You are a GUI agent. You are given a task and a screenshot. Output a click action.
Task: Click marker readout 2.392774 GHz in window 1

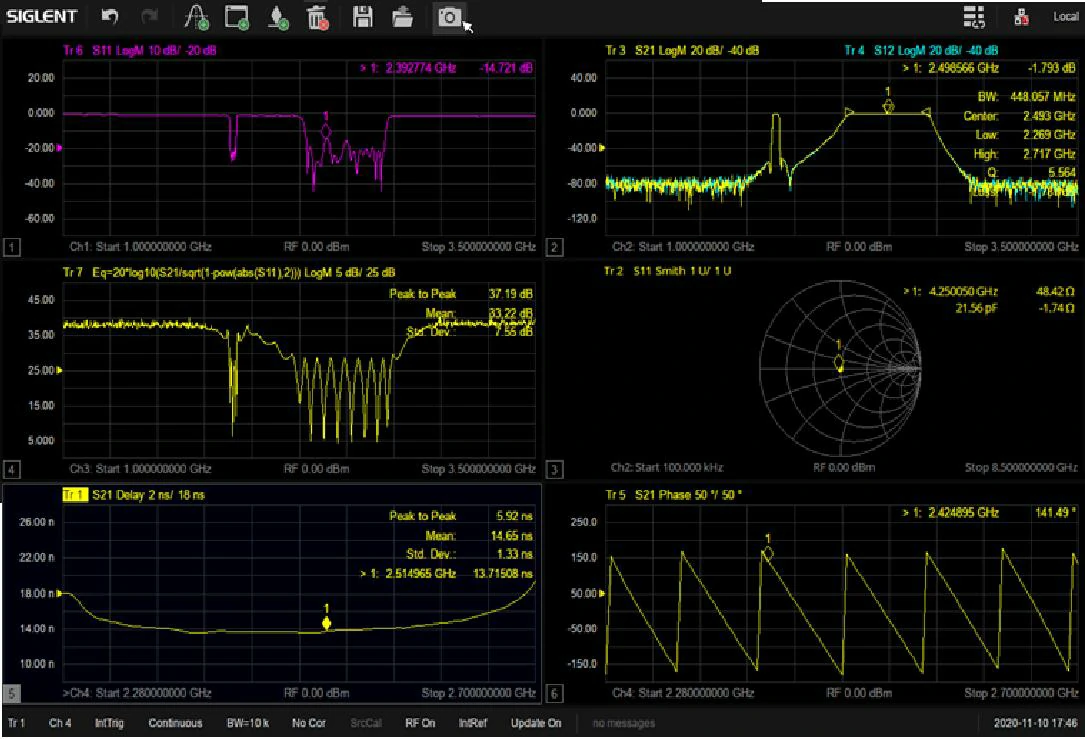446,69
